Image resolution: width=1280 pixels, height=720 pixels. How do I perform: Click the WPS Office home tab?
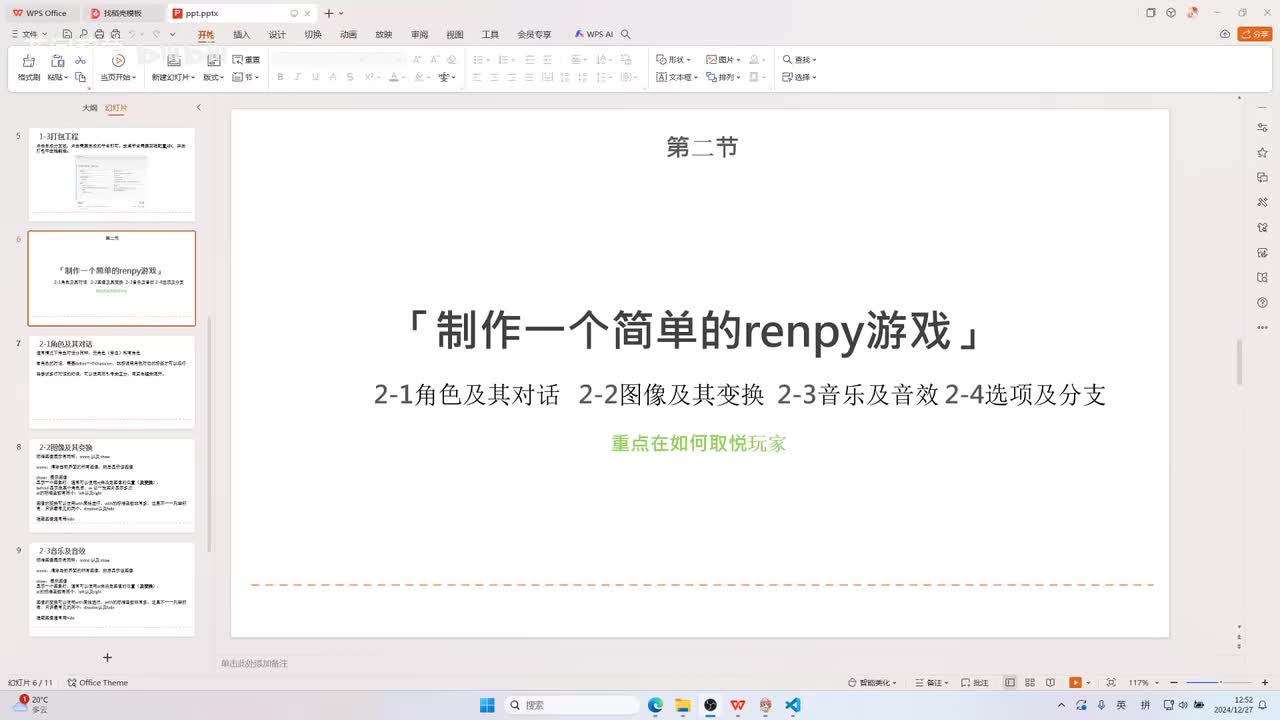click(x=40, y=13)
